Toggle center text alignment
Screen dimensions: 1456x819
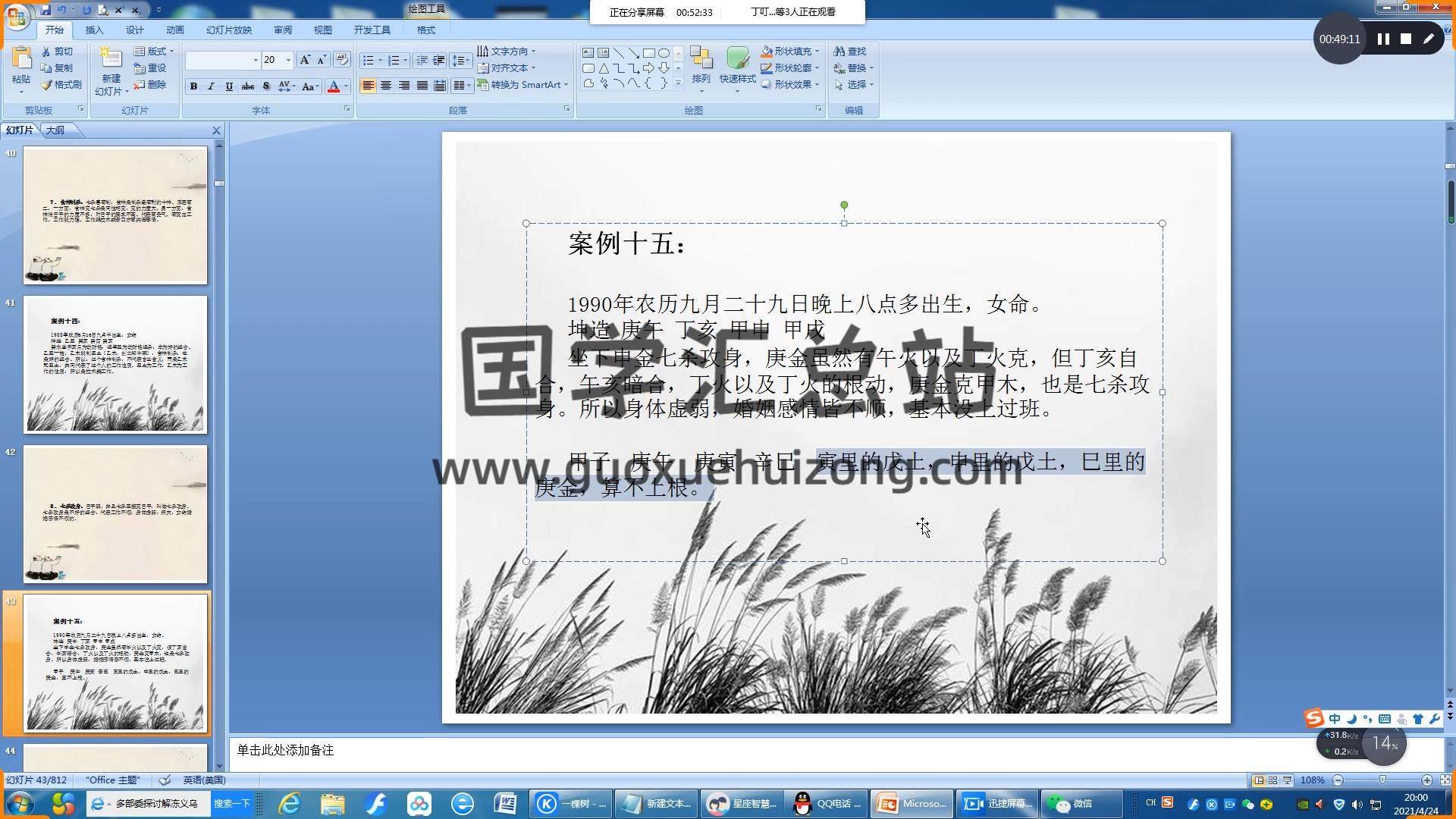coord(386,86)
